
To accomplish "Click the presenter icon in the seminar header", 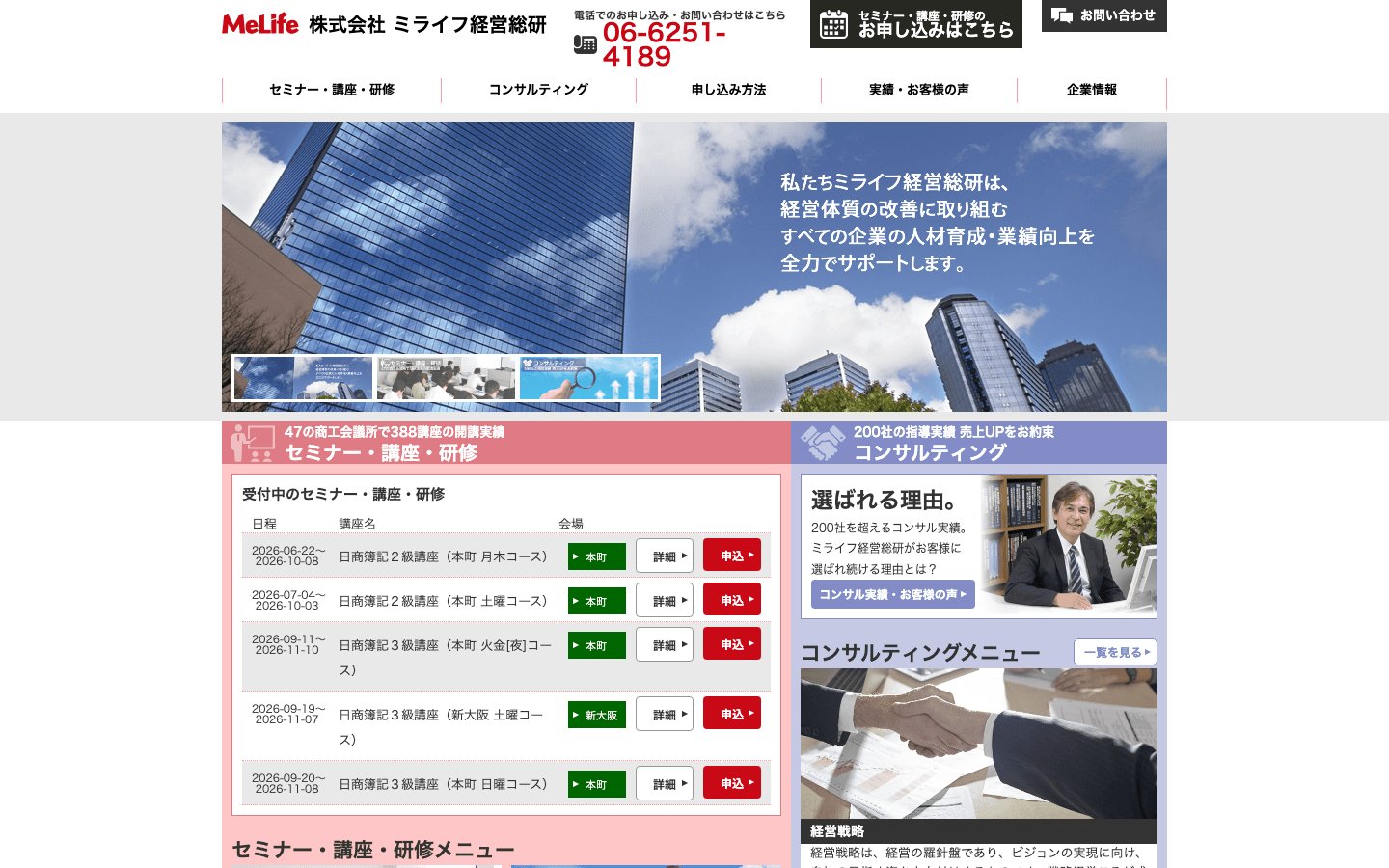I will (x=253, y=443).
